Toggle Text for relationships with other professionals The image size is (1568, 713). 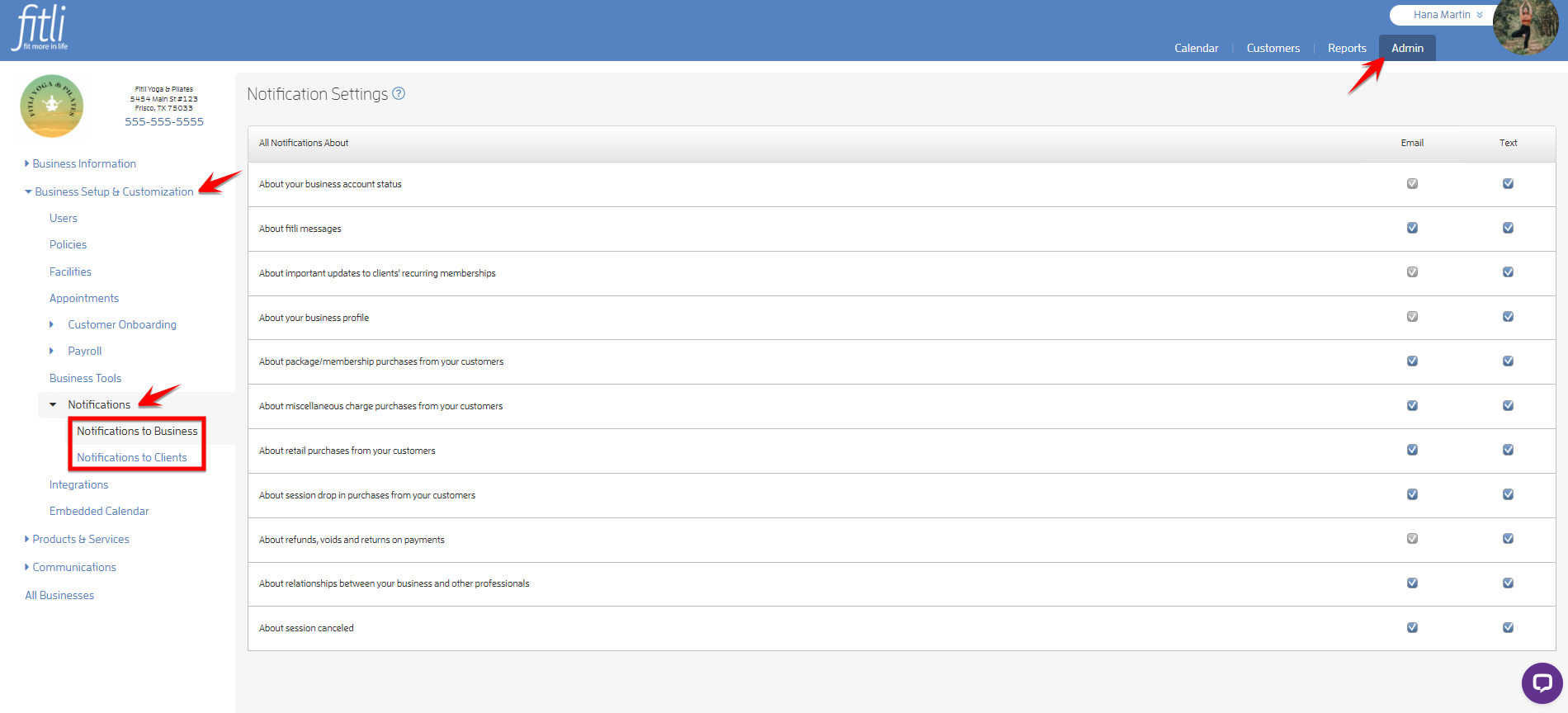[1508, 583]
